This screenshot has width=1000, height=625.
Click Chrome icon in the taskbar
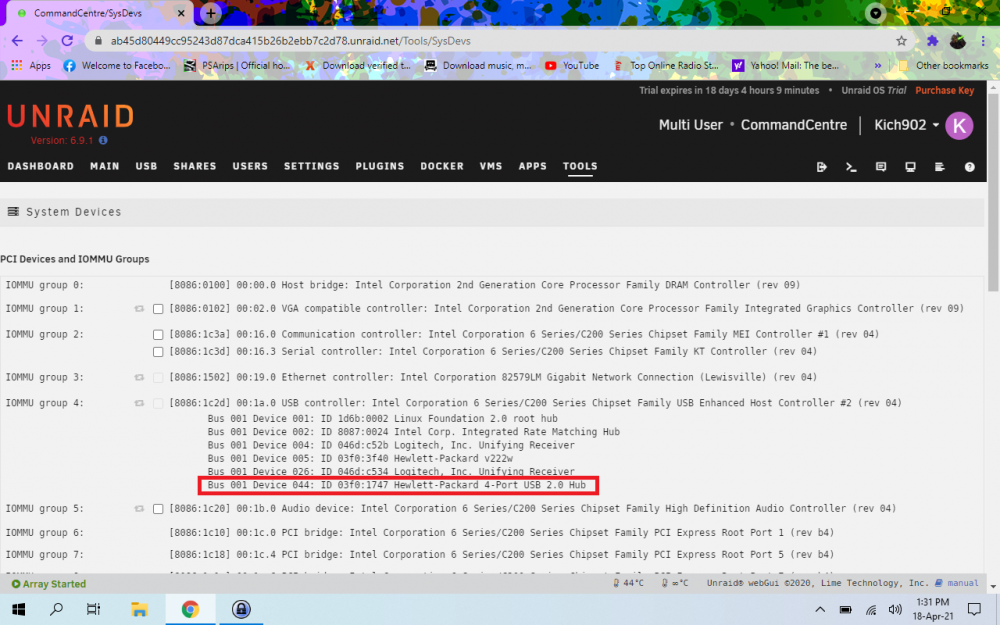[190, 610]
